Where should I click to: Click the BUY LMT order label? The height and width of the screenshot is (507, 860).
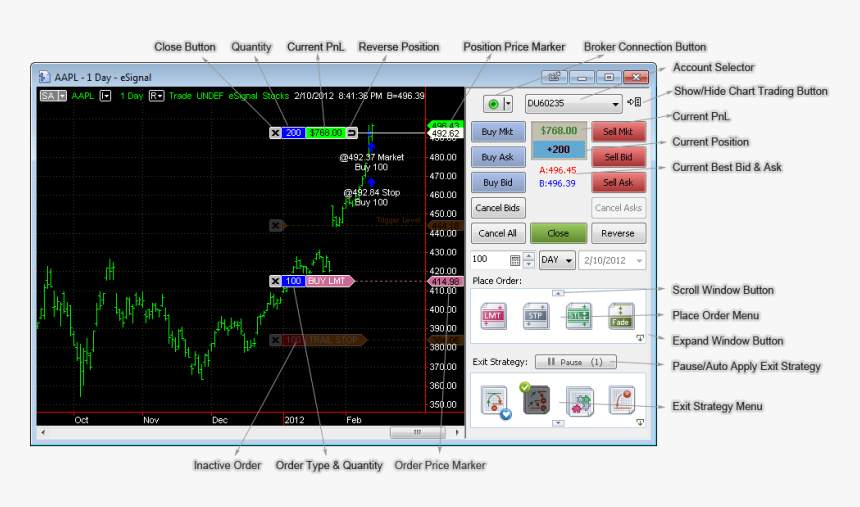pyautogui.click(x=328, y=281)
